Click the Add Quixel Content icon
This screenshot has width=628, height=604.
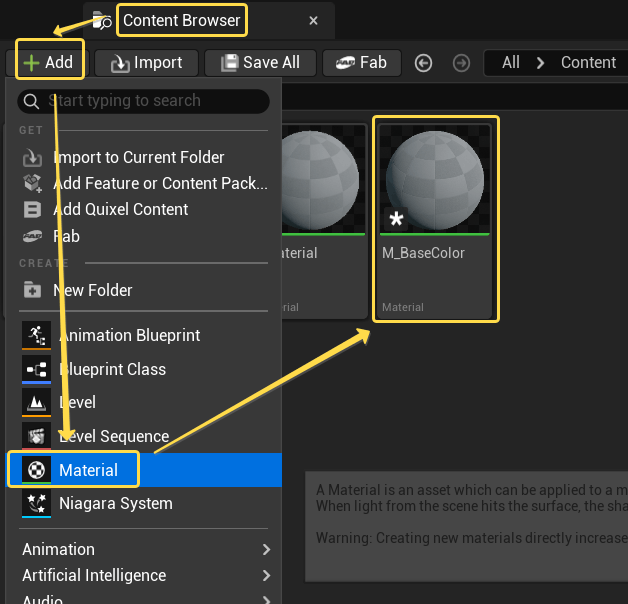pos(33,210)
